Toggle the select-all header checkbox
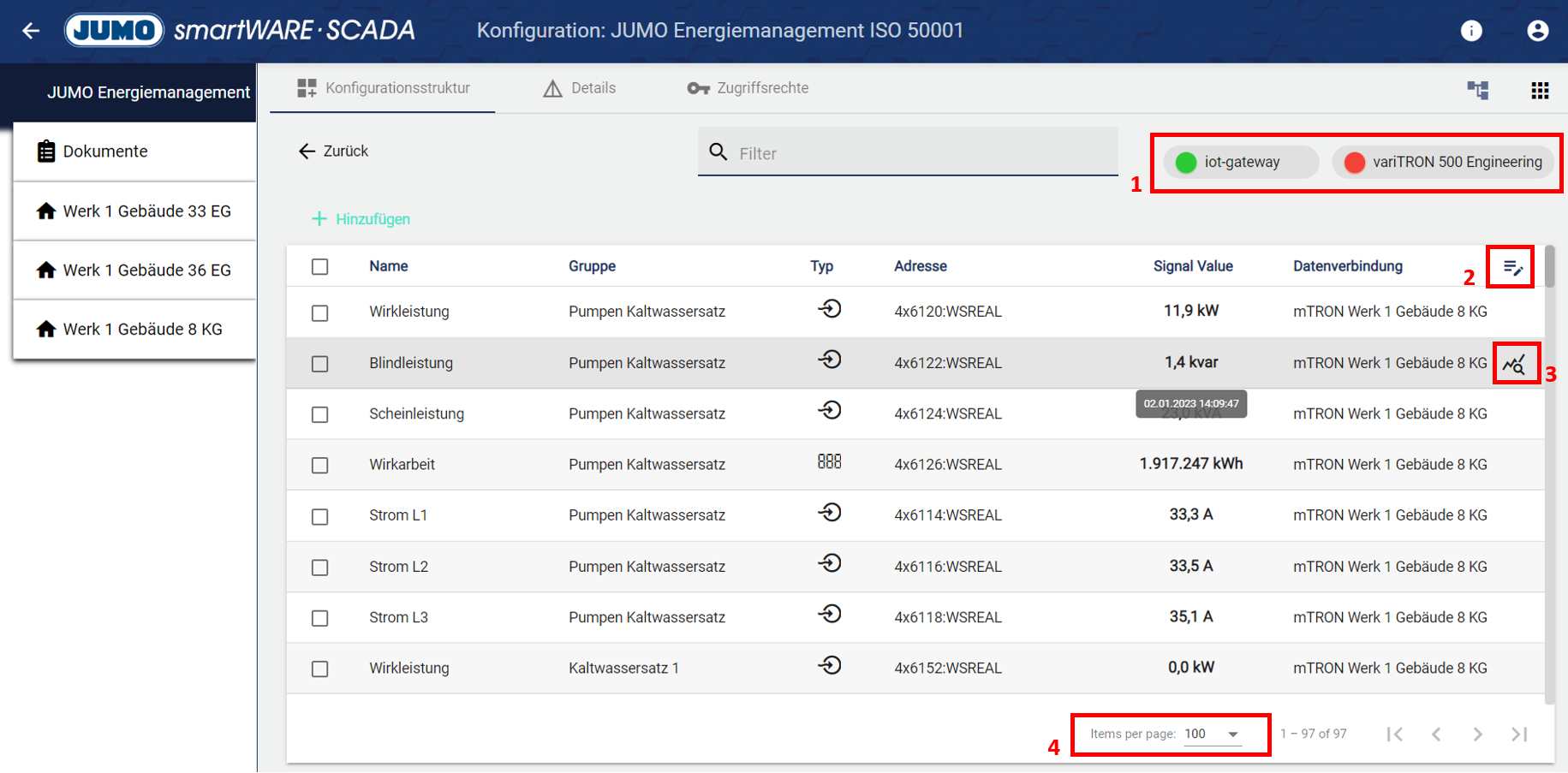 pyautogui.click(x=319, y=267)
